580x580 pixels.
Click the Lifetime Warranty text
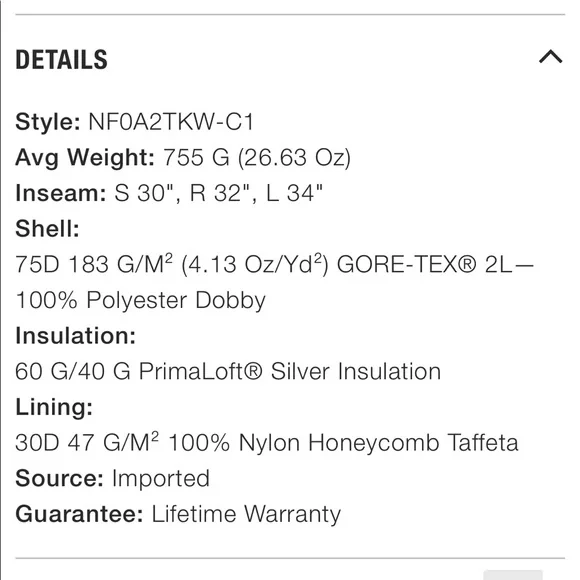click(x=246, y=515)
